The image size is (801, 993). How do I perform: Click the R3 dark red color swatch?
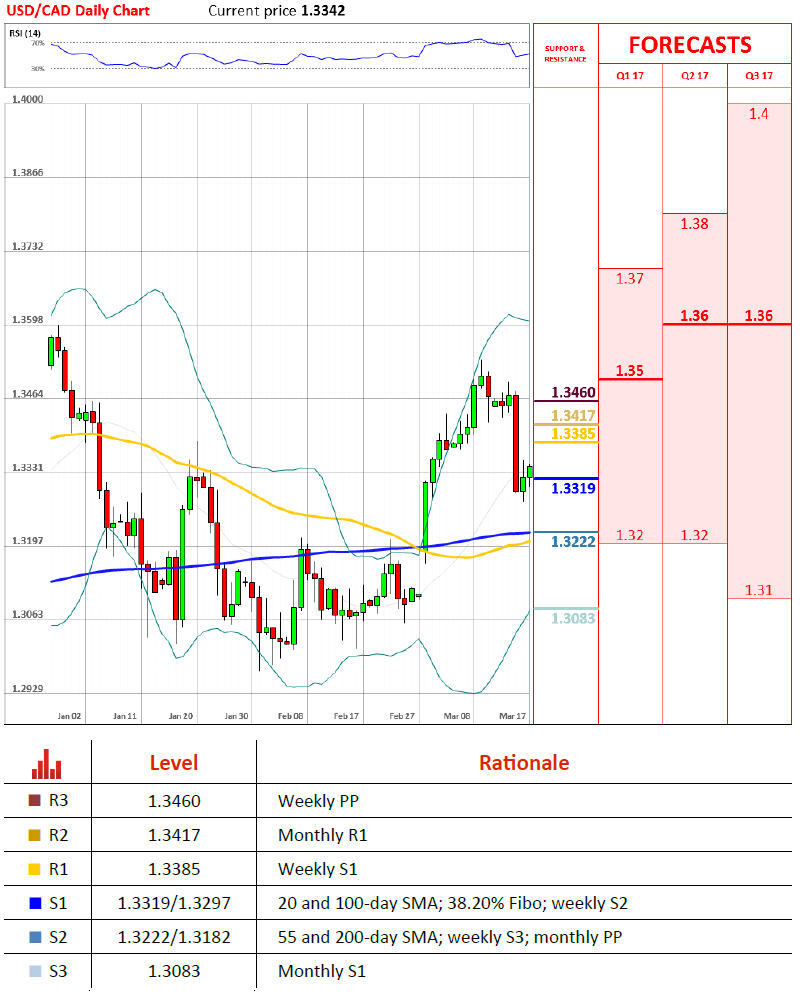point(35,800)
